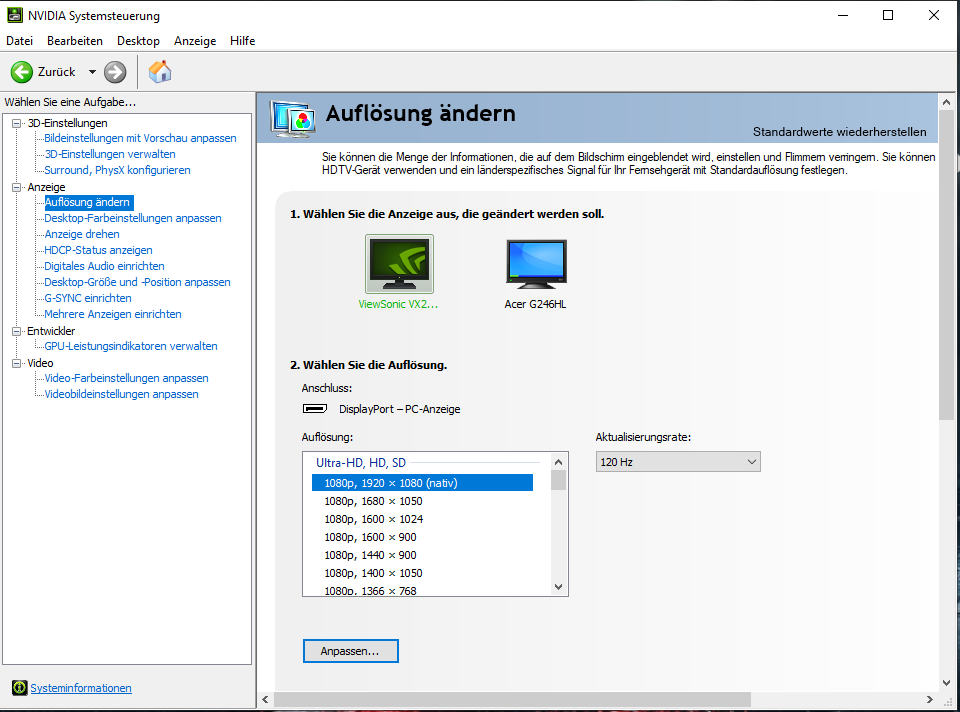Open Digitales Audio einrichten

(104, 266)
